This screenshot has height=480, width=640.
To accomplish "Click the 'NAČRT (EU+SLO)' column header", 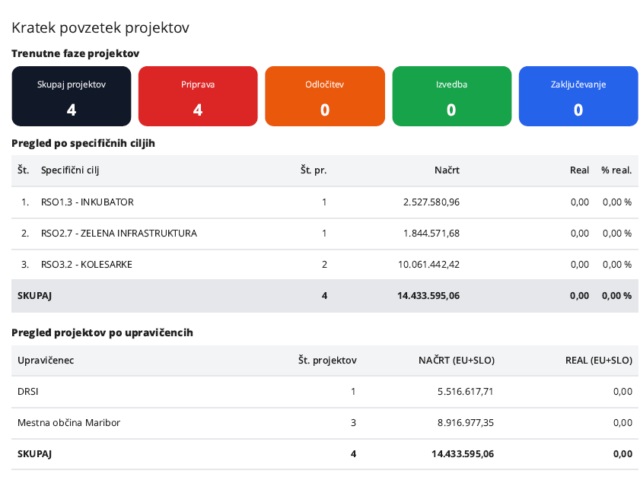I will coord(456,360).
